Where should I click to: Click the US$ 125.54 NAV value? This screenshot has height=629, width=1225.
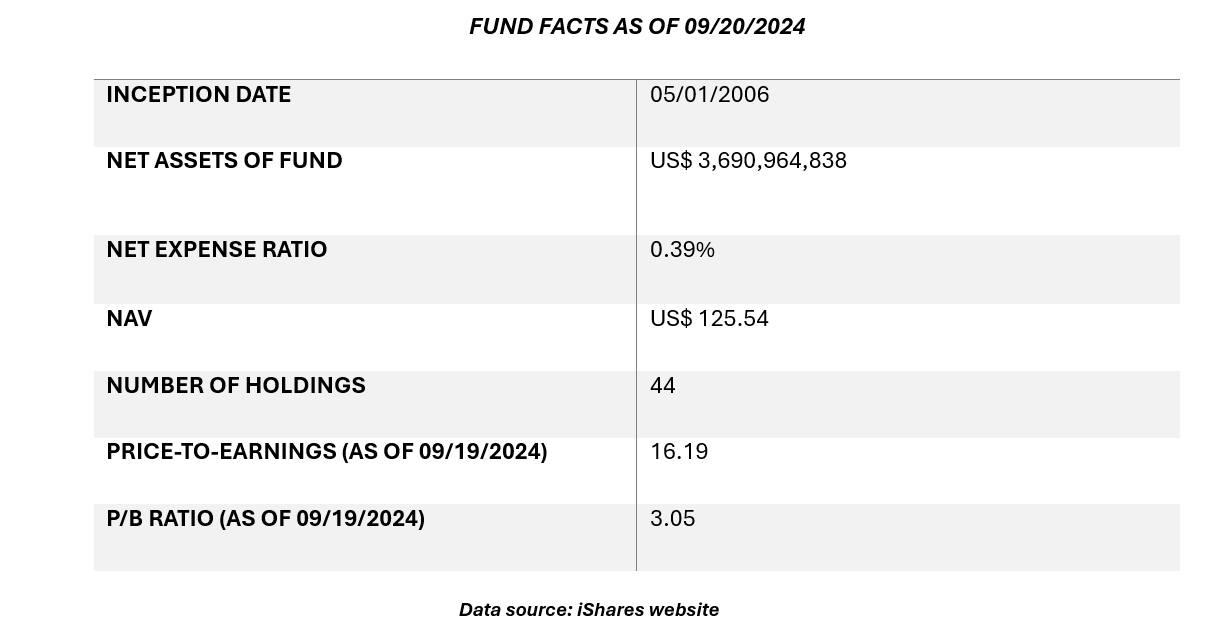(x=709, y=319)
